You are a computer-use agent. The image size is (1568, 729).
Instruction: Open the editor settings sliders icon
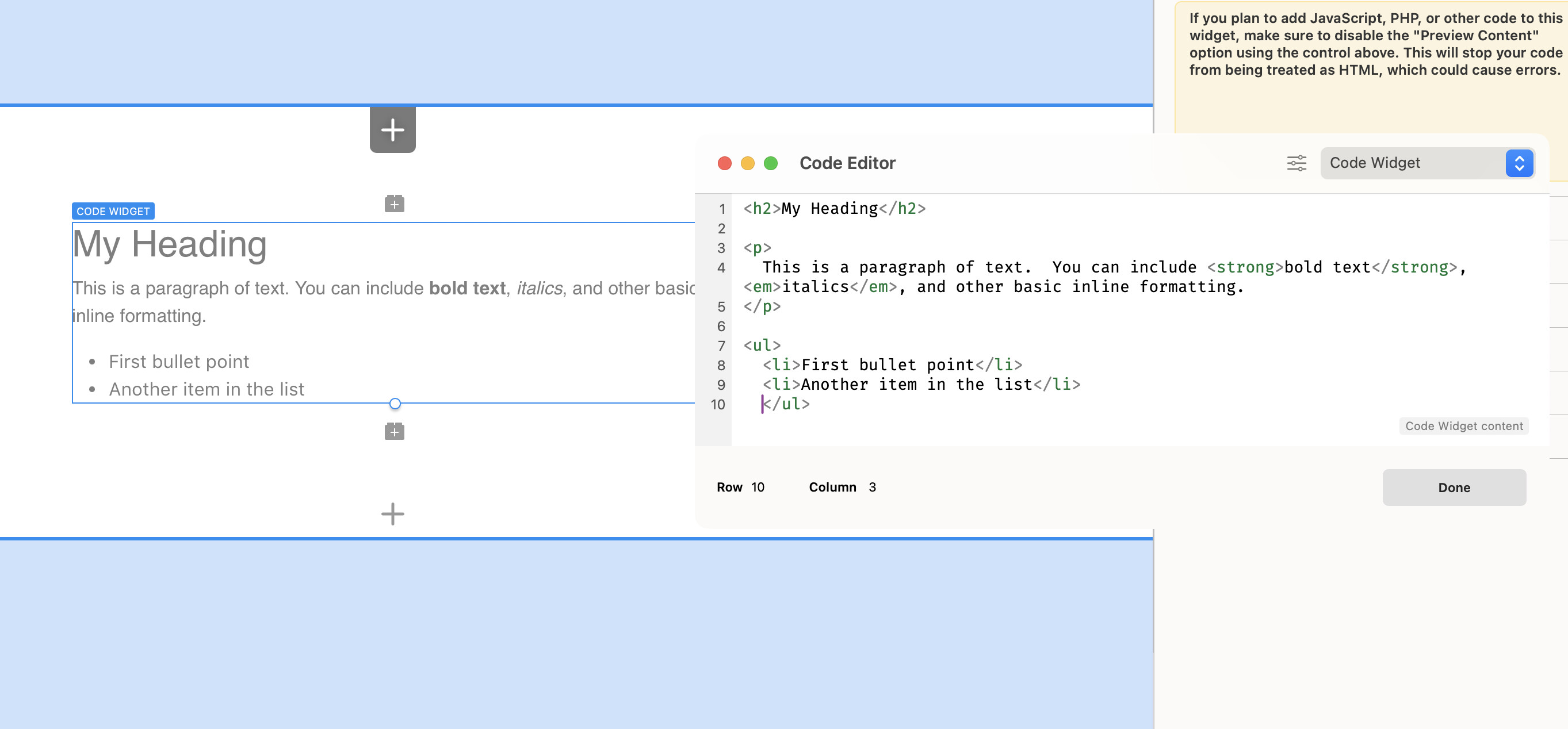(x=1296, y=163)
